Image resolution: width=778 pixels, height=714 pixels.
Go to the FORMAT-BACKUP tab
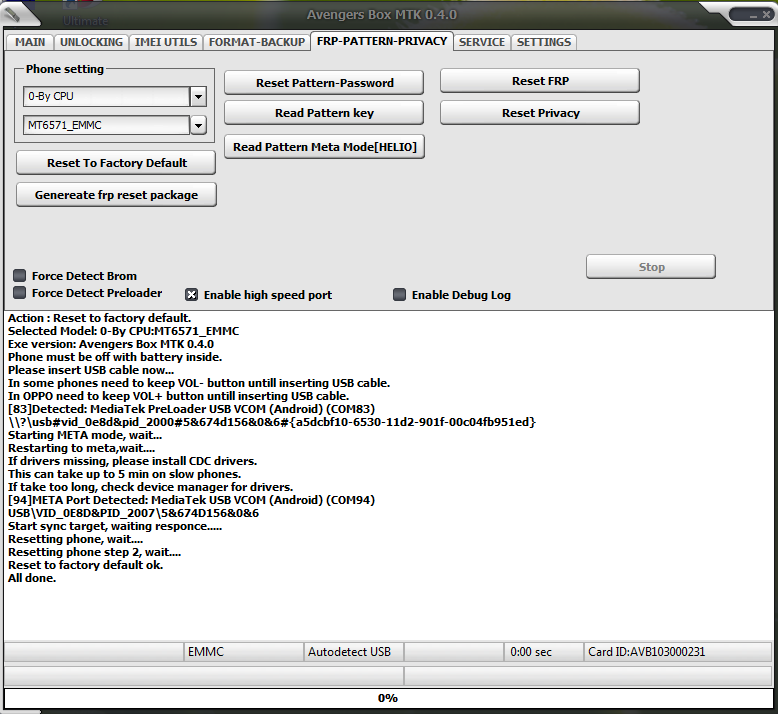point(257,42)
